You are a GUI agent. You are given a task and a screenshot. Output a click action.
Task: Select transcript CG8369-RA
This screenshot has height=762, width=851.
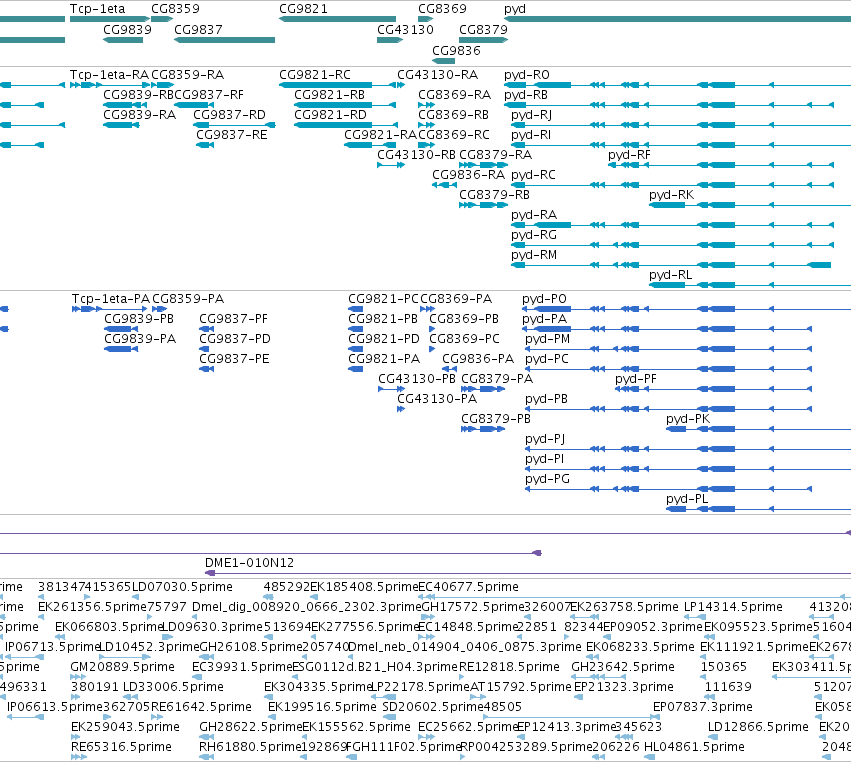click(454, 94)
